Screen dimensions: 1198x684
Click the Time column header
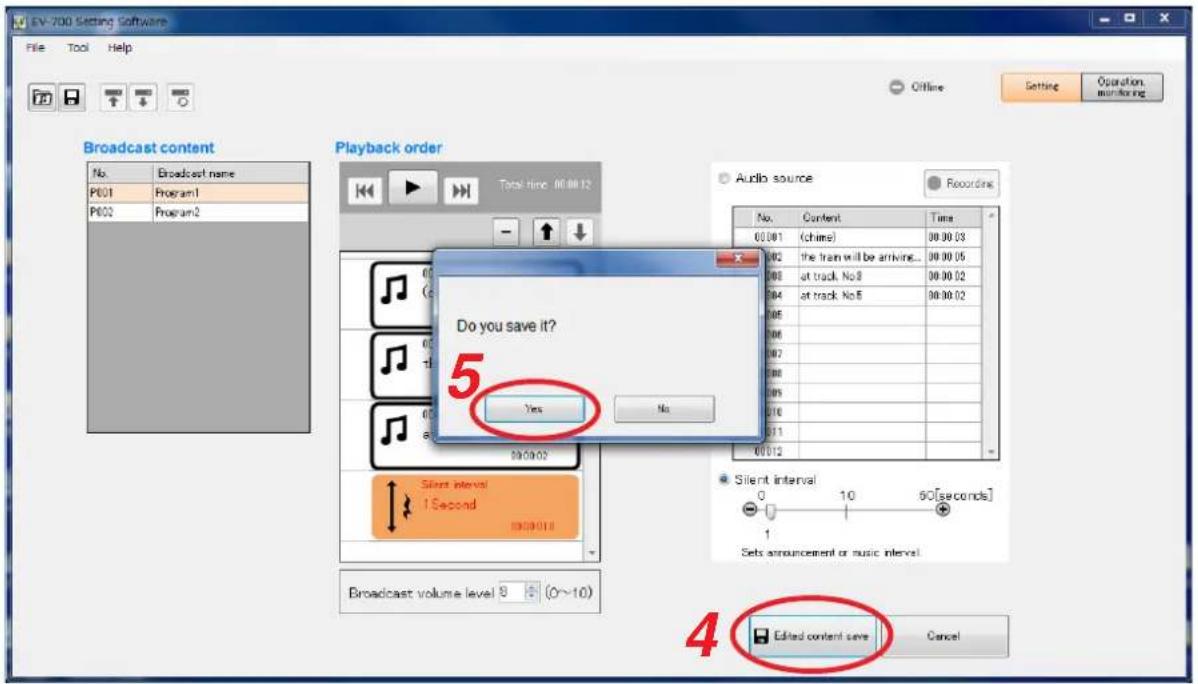tap(954, 218)
